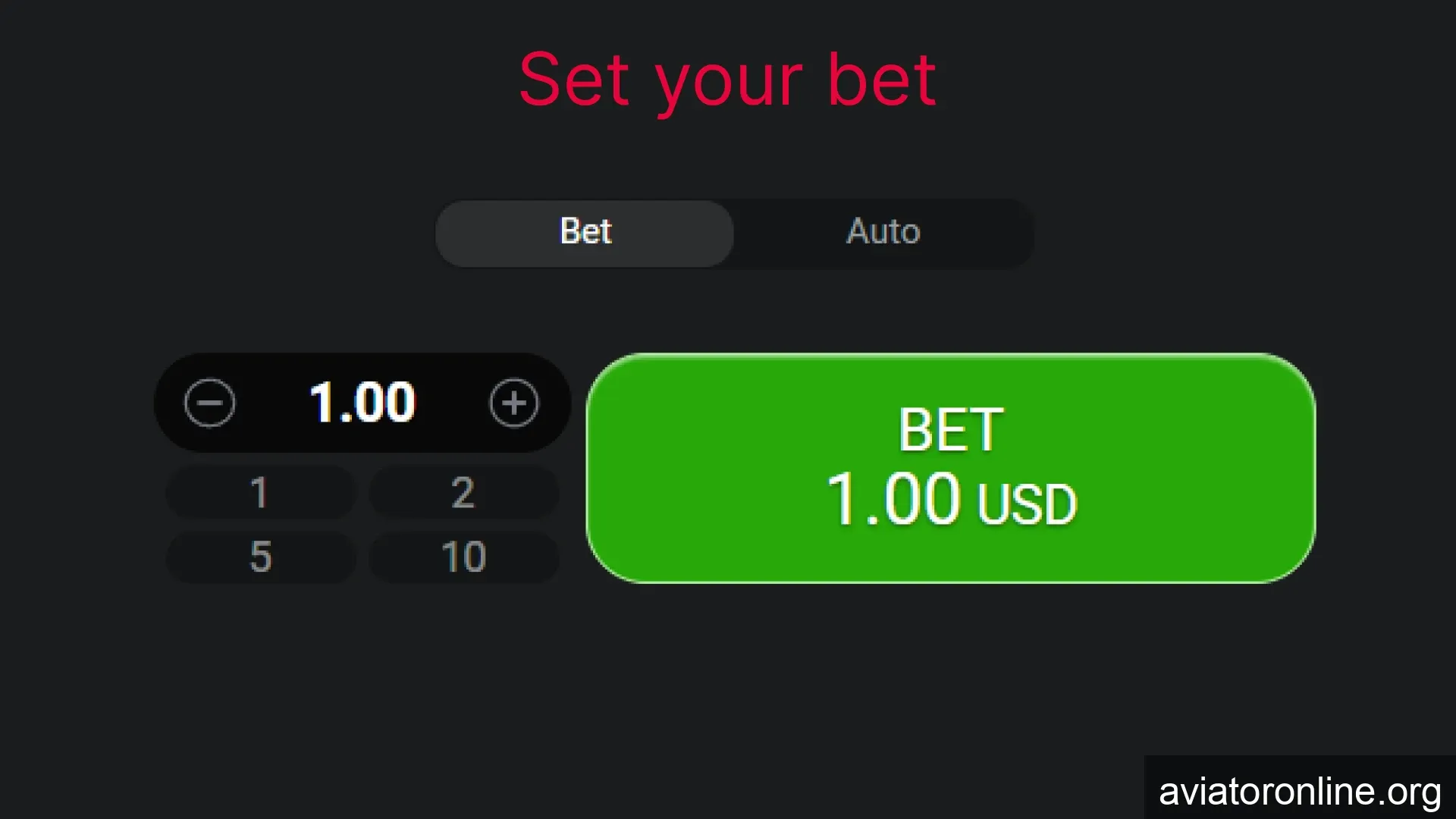
Task: Focus the bet value between minus and plus
Action: [x=362, y=403]
